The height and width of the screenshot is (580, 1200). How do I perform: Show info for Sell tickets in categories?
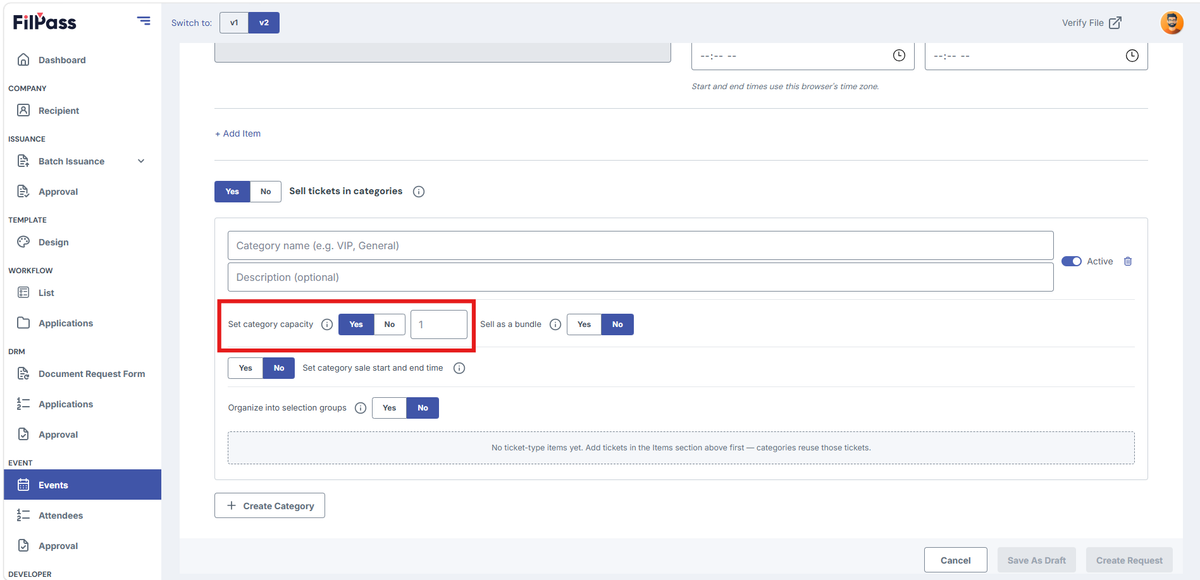click(x=419, y=192)
